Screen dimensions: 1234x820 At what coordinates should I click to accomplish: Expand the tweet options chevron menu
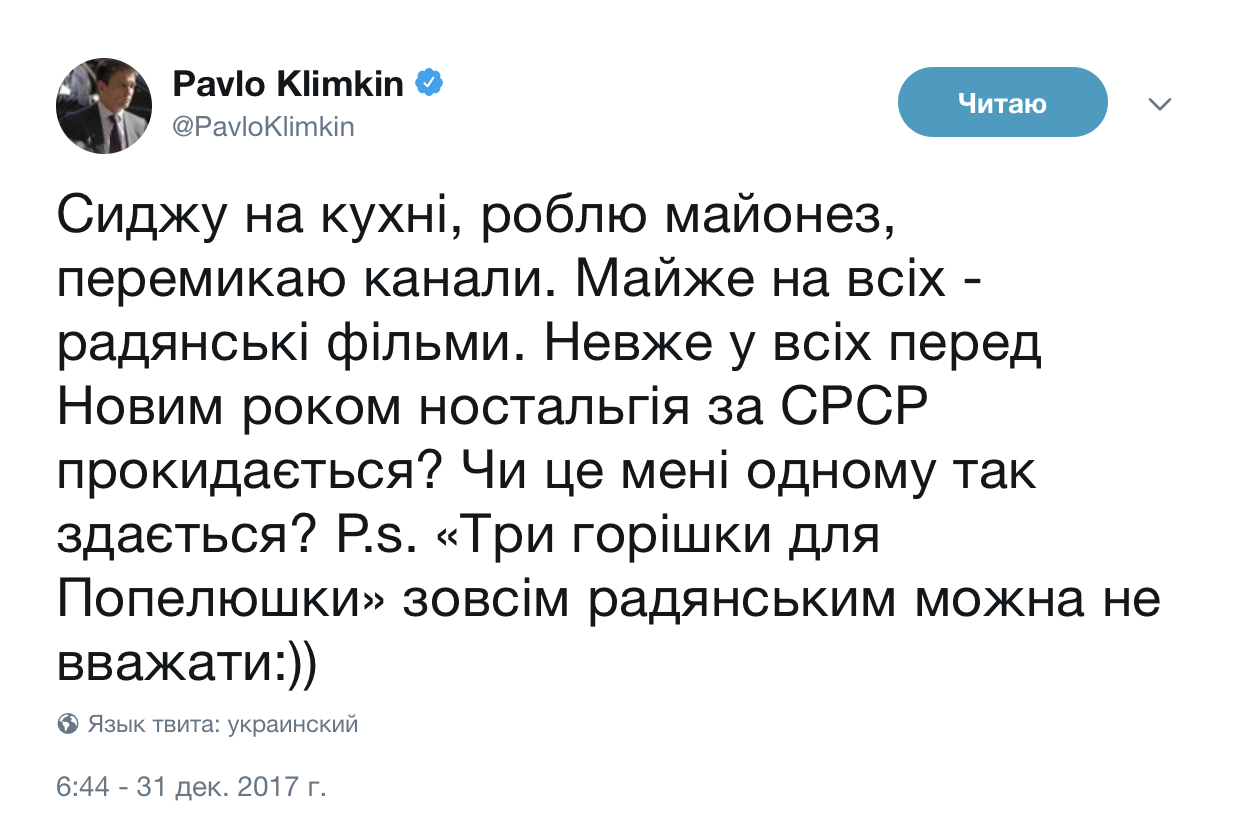[x=1158, y=104]
